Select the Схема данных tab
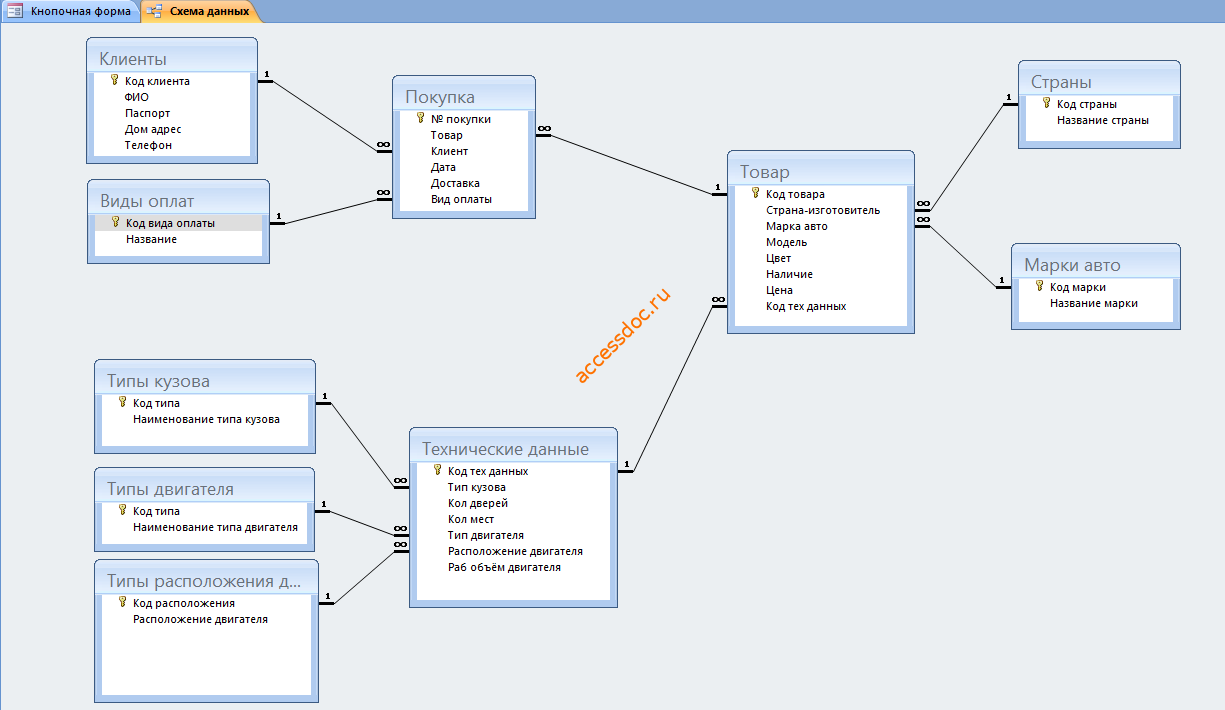Viewport: 1225px width, 710px height. [x=199, y=12]
